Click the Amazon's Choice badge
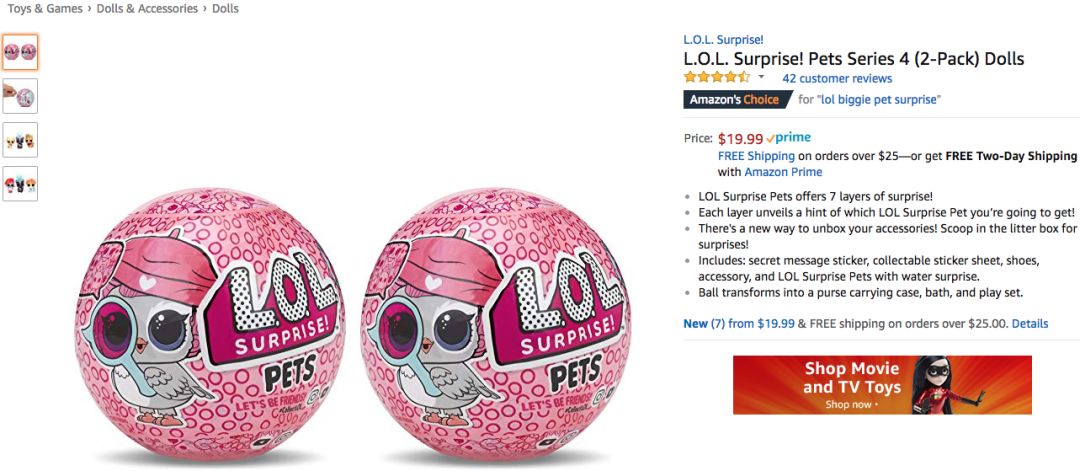The image size is (1080, 471). [737, 99]
